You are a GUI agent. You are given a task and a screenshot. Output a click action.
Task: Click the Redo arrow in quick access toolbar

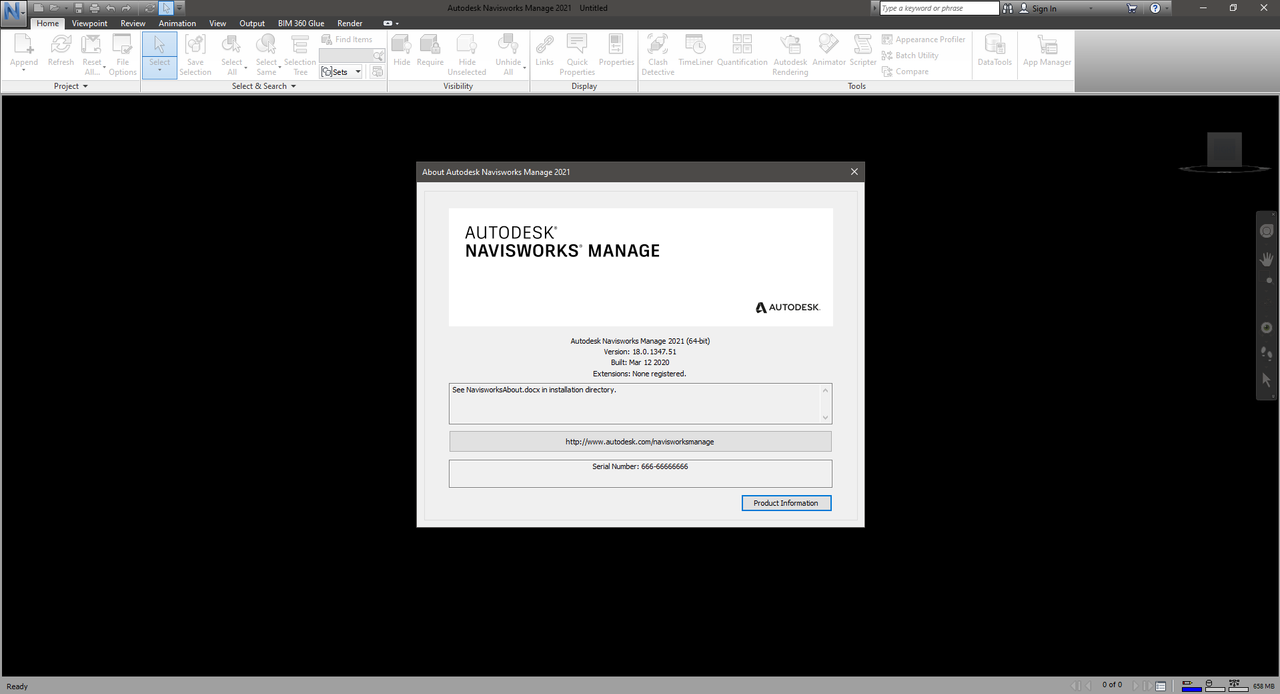point(126,8)
